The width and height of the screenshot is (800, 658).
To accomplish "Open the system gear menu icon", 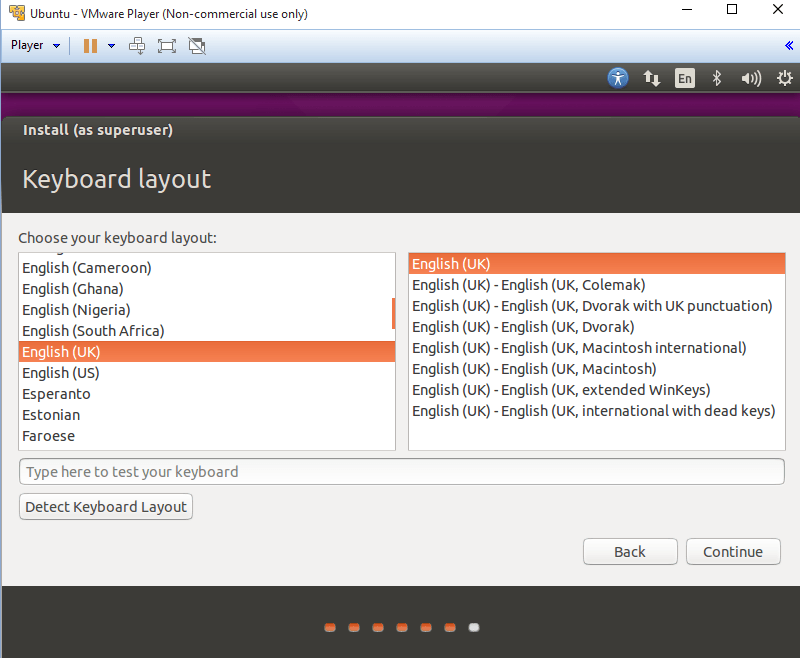I will click(x=783, y=78).
